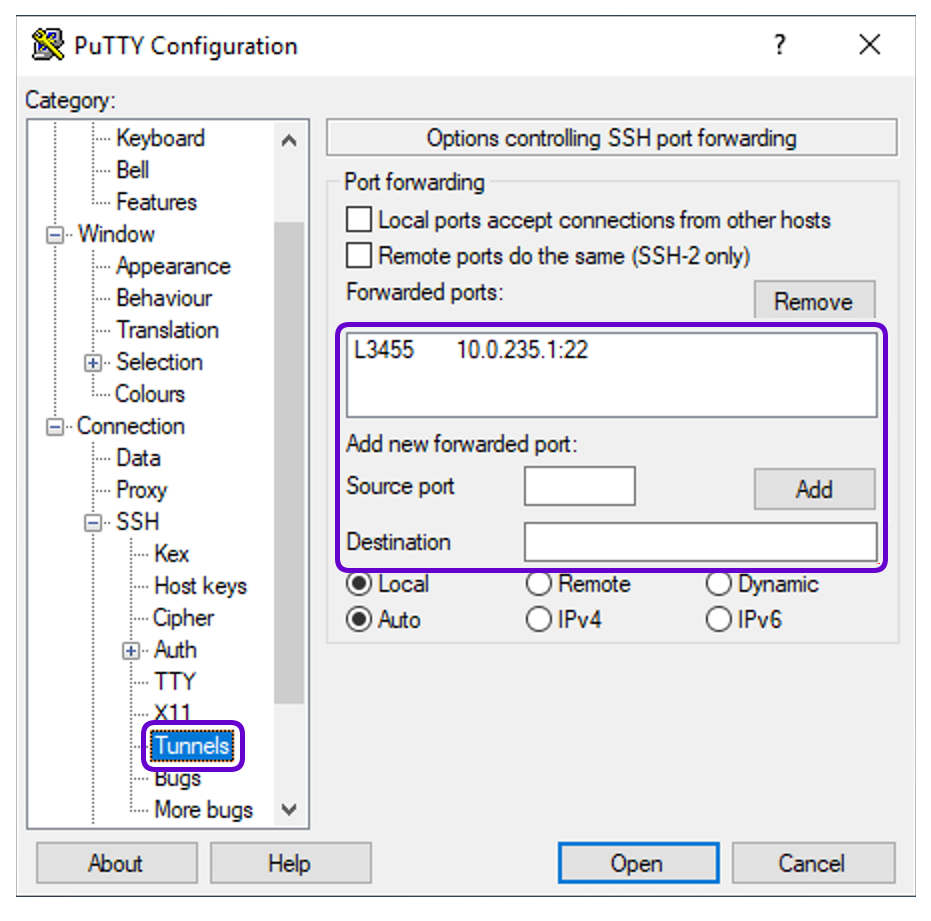Click the Remove forwarded port button
The image size is (931, 921).
pyautogui.click(x=813, y=302)
